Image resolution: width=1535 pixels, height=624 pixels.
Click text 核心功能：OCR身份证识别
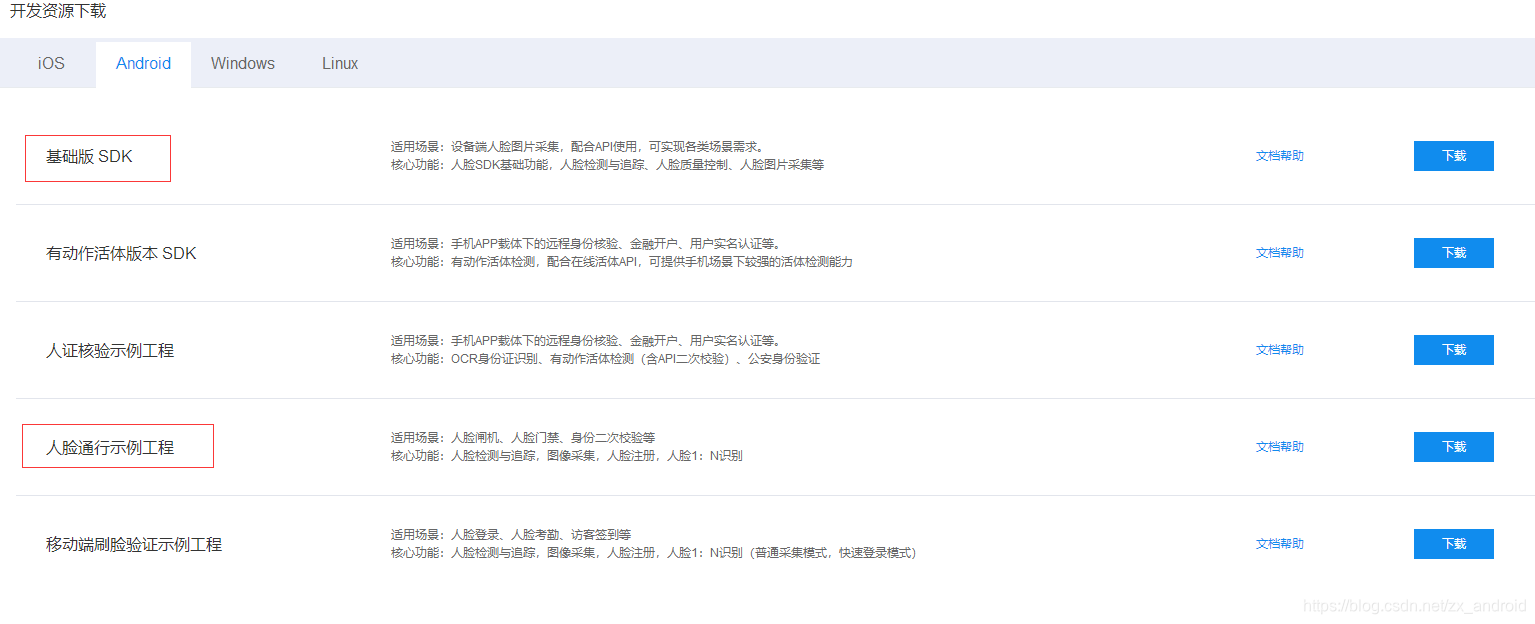pyautogui.click(x=605, y=359)
